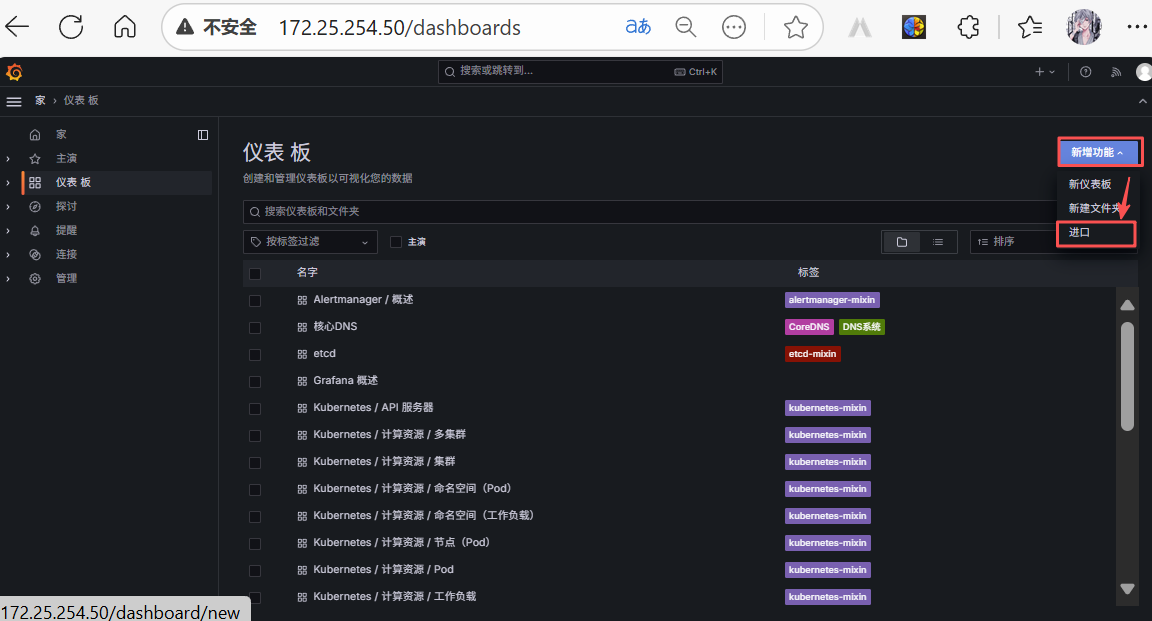Check the 核心DNS row checkbox
This screenshot has width=1152, height=621.
tap(255, 328)
